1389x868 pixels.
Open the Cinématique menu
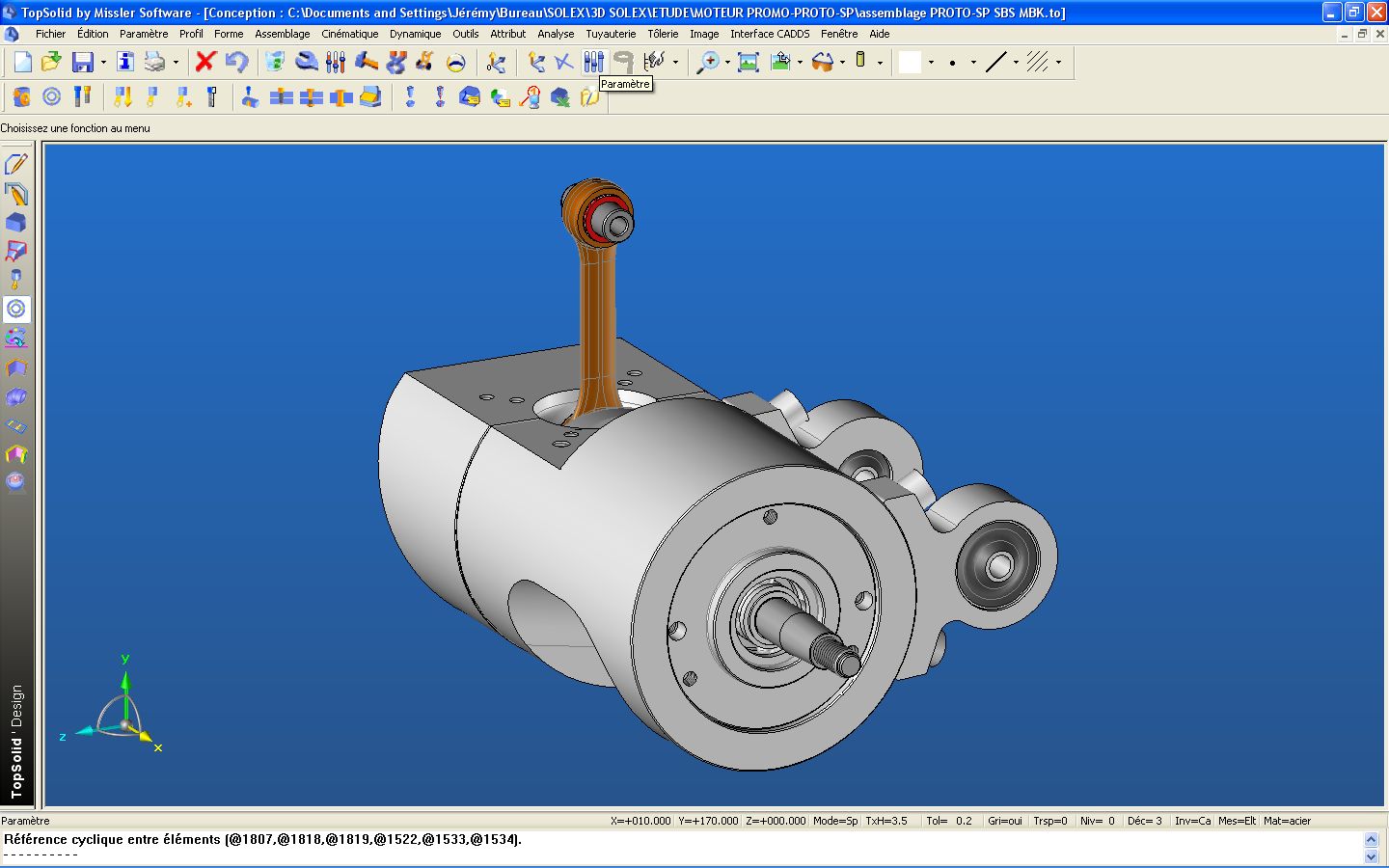click(x=349, y=34)
